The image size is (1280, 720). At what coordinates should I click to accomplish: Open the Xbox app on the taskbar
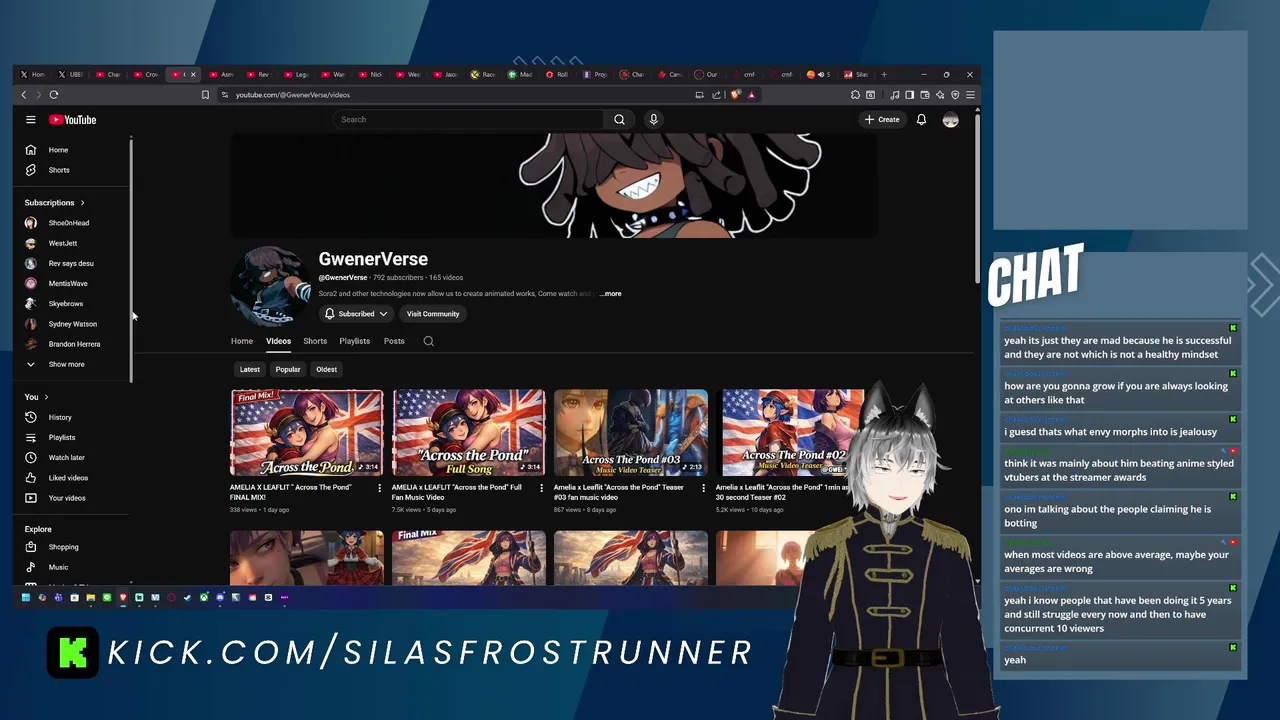[203, 598]
